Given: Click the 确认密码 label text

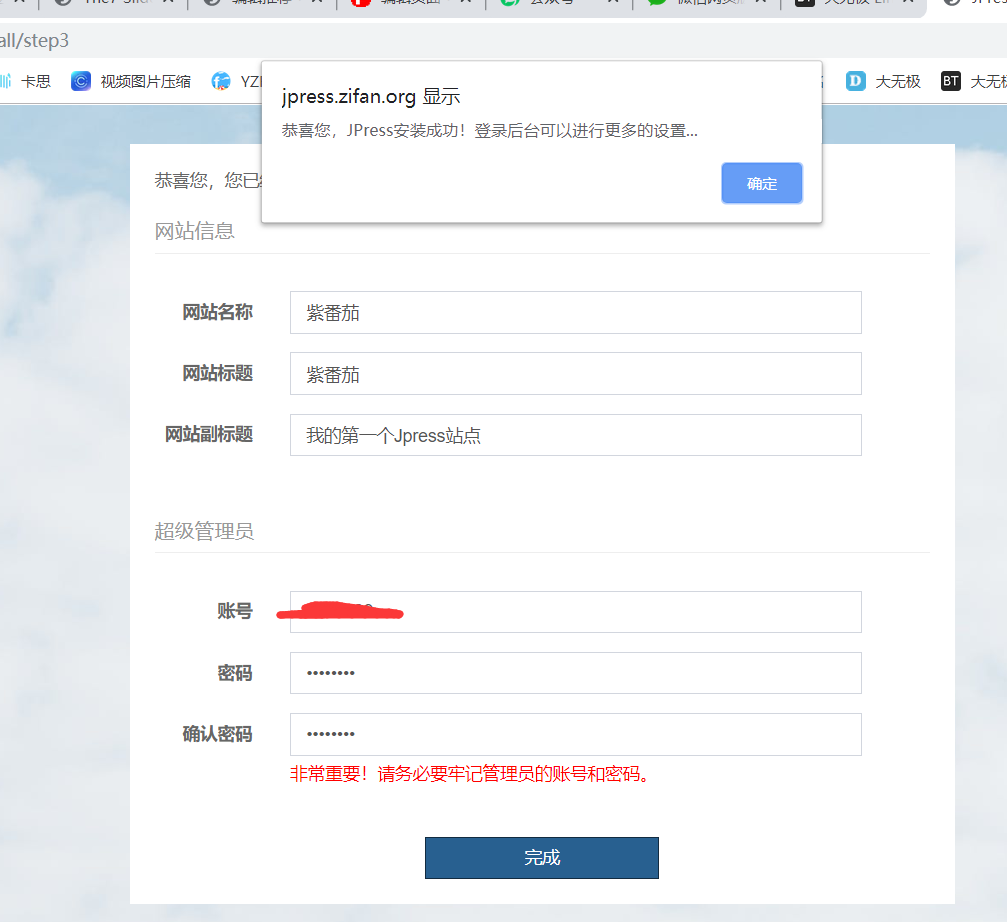Looking at the screenshot, I should [x=217, y=734].
